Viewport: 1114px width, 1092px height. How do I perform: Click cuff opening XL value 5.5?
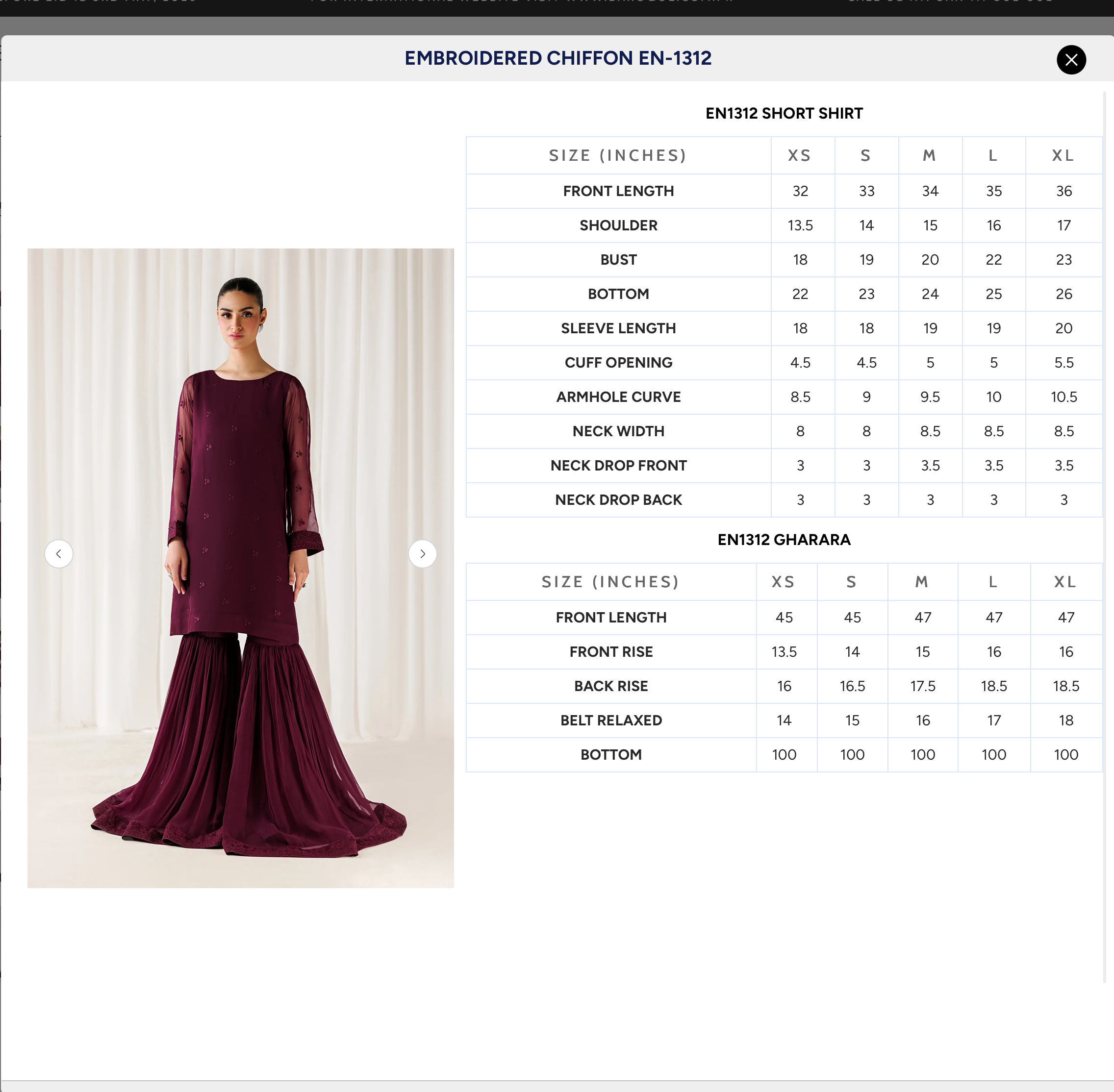pyautogui.click(x=1063, y=363)
